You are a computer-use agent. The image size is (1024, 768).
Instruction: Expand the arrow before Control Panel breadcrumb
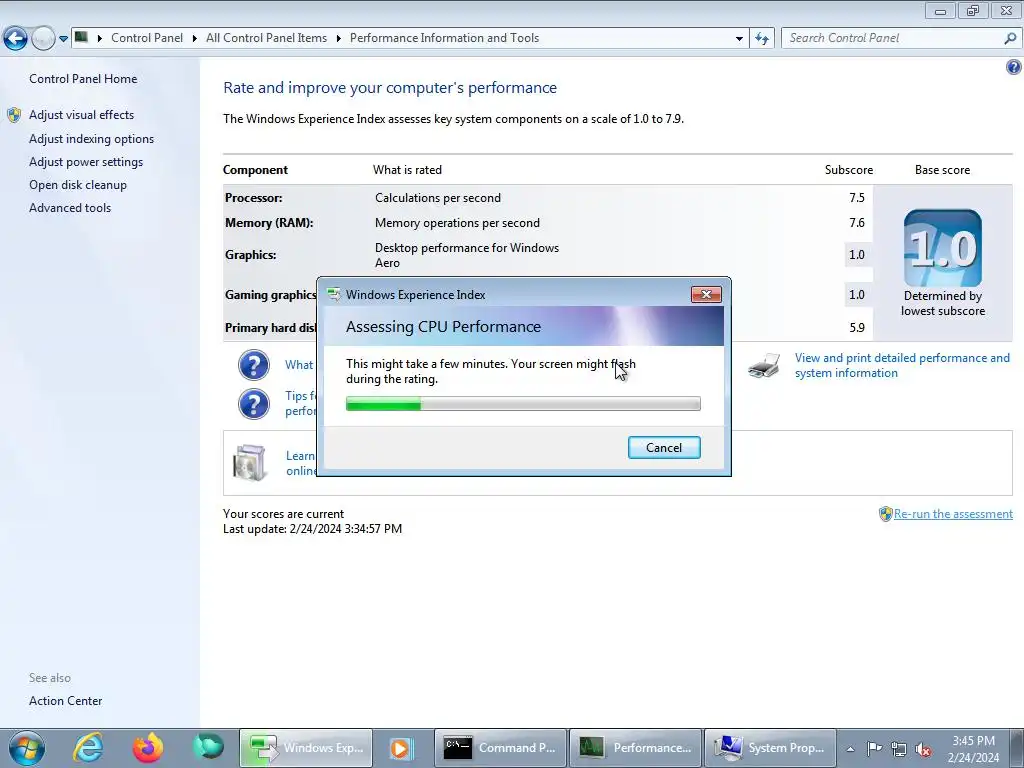100,38
